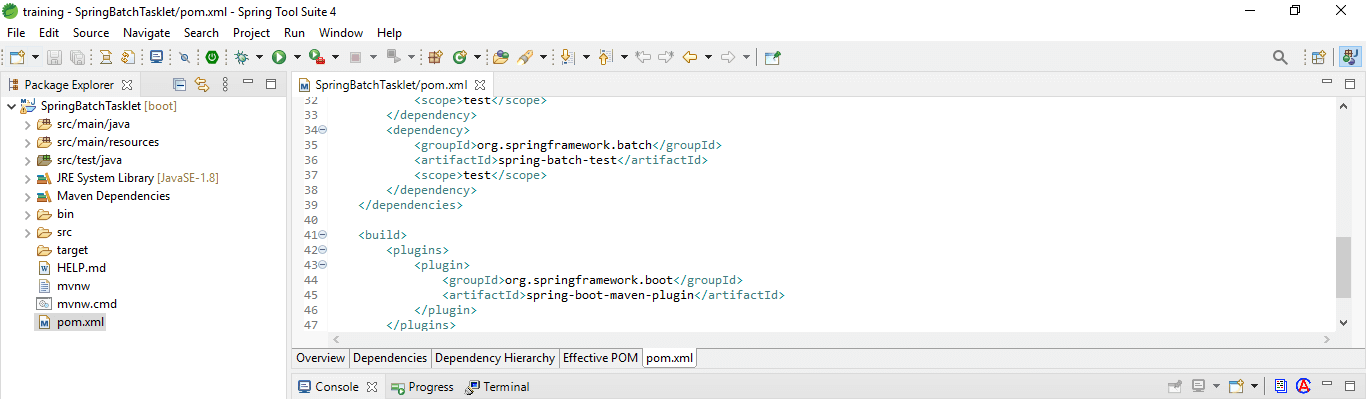The image size is (1366, 399).
Task: Maximize the editor area button
Action: click(1349, 84)
